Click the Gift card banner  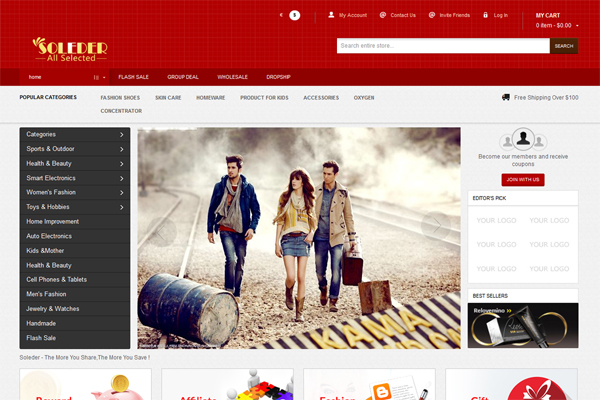pyautogui.click(x=512, y=384)
